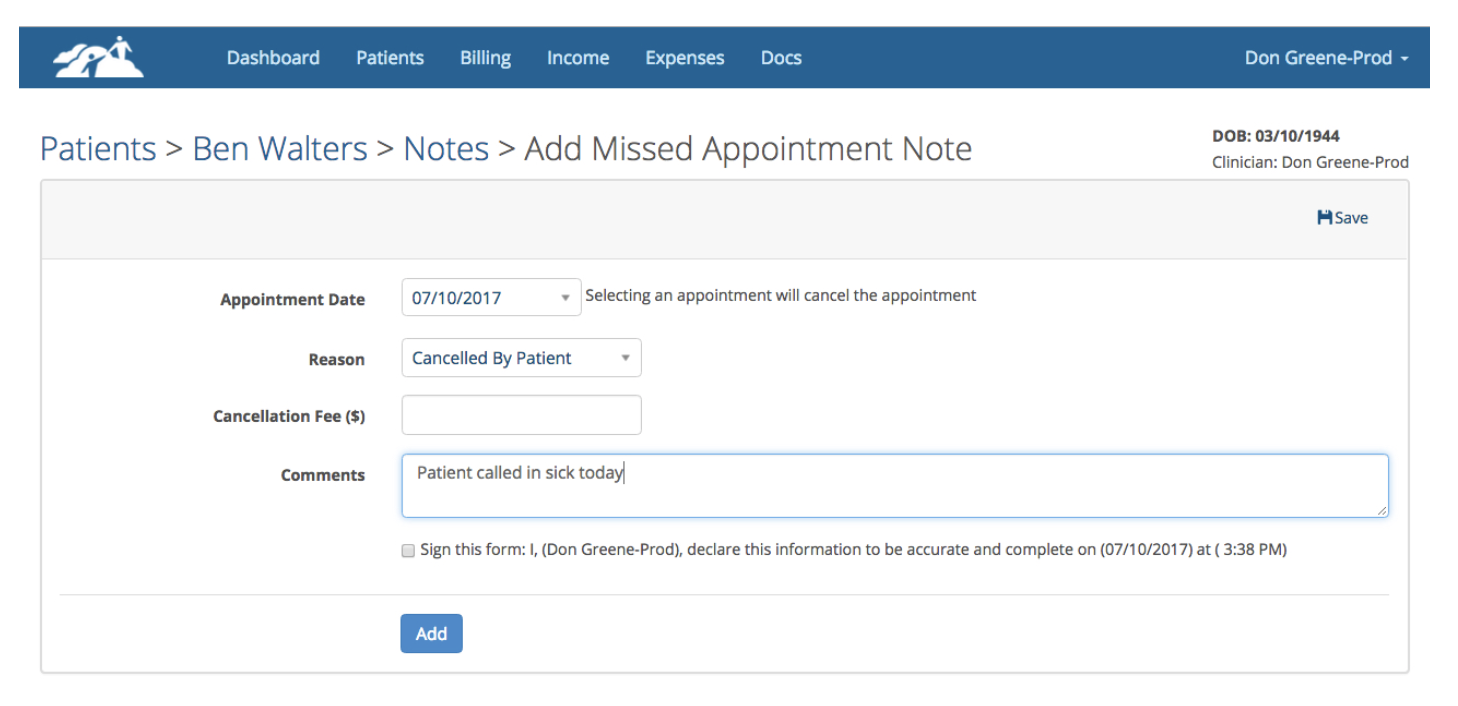1458x706 pixels.
Task: Open the Dashboard navigation item
Action: 272,57
